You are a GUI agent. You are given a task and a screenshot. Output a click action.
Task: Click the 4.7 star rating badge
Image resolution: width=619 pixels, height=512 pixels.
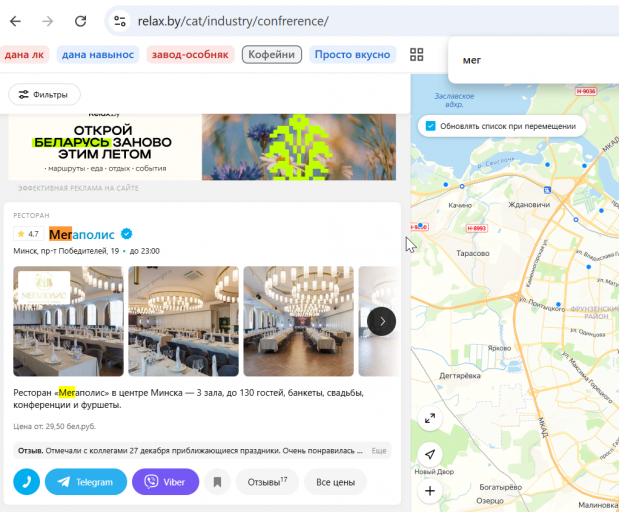point(28,234)
